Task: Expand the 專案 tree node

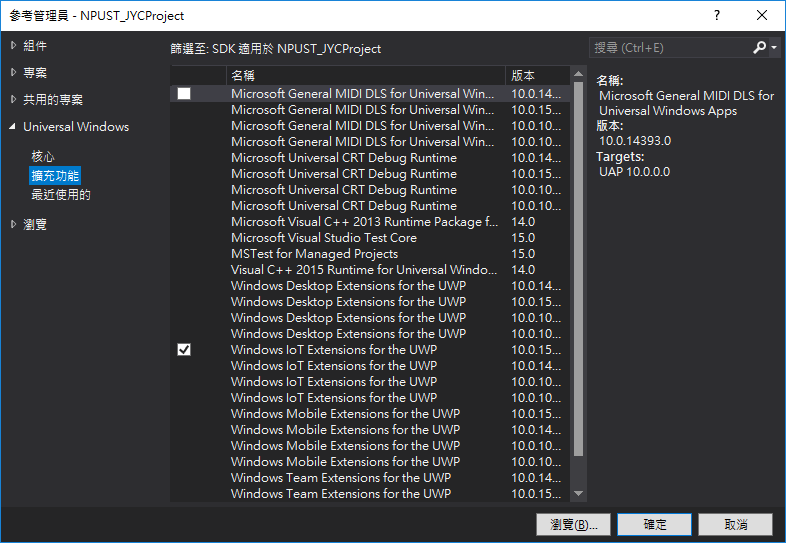Action: [13, 73]
